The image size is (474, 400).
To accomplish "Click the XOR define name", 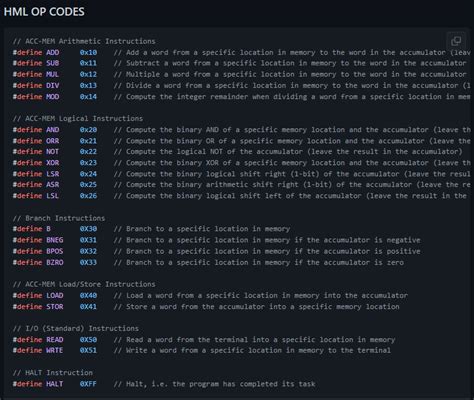I will pos(53,163).
